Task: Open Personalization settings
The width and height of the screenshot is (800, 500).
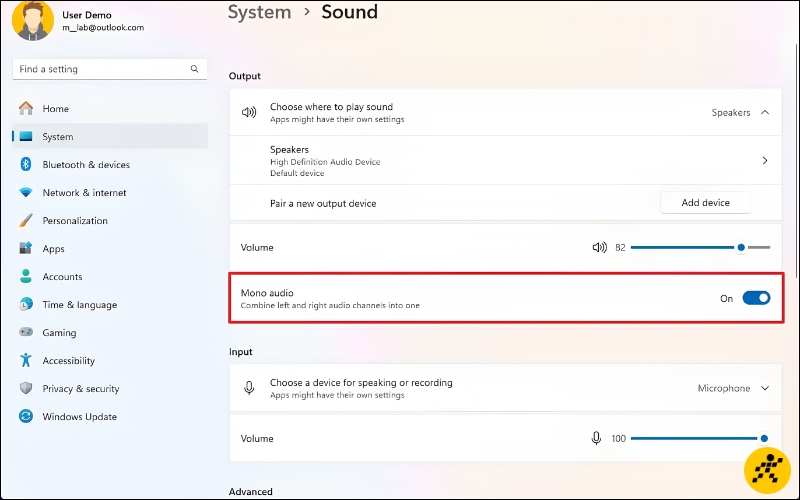Action: click(x=110, y=220)
